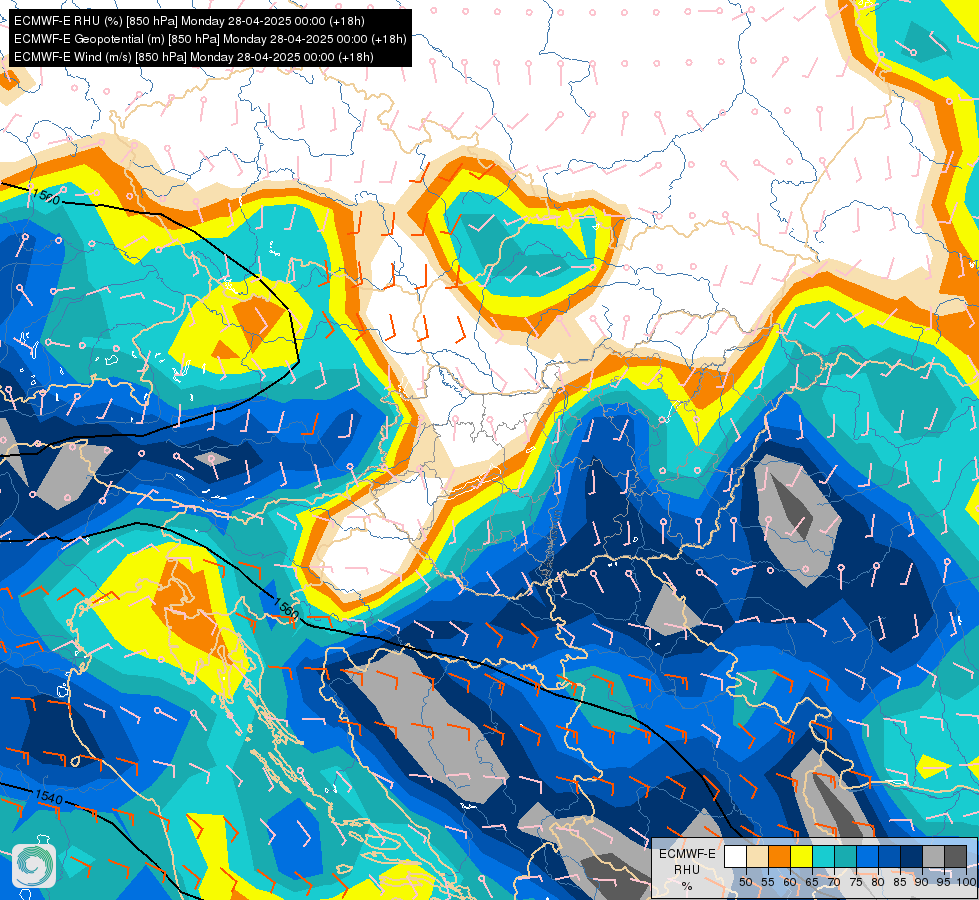979x900 pixels.
Task: Select the light grey 90–95% legend swatch
Action: point(933,856)
